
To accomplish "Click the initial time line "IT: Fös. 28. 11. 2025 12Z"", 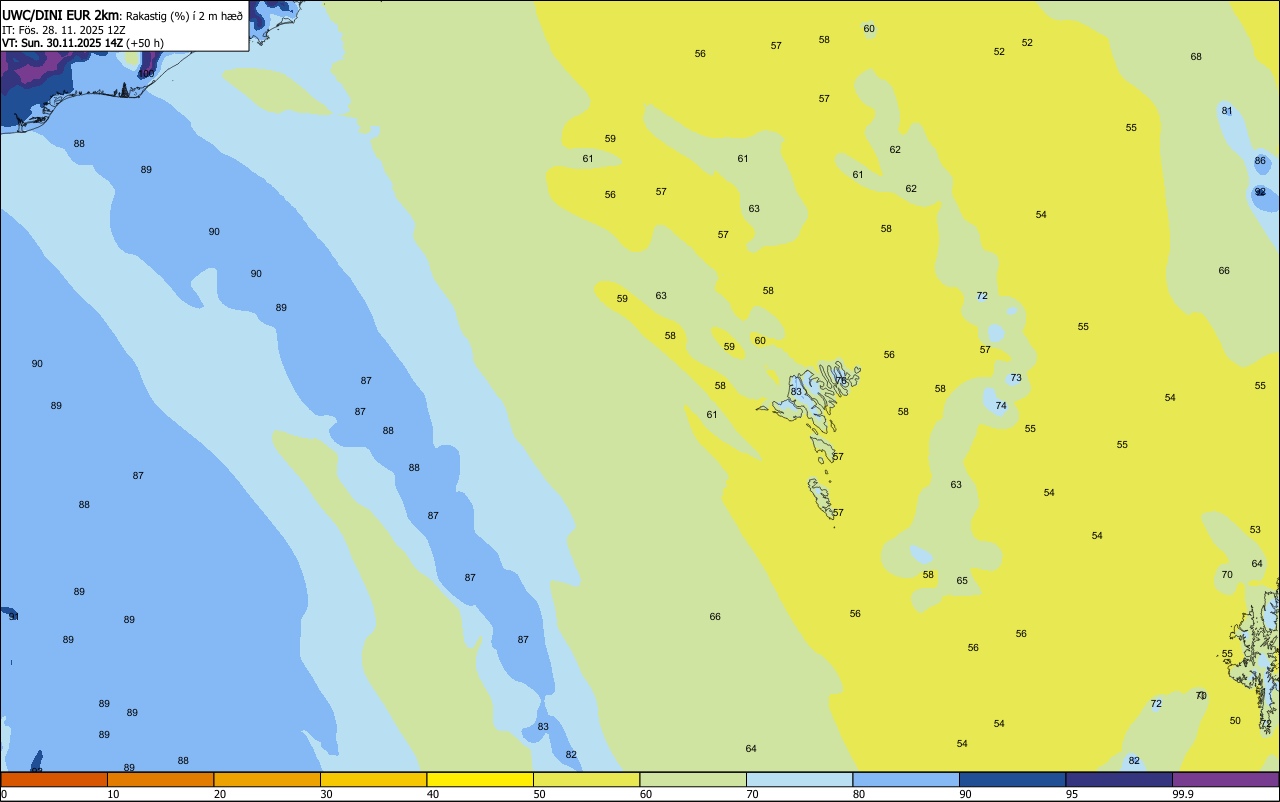I will pos(64,30).
